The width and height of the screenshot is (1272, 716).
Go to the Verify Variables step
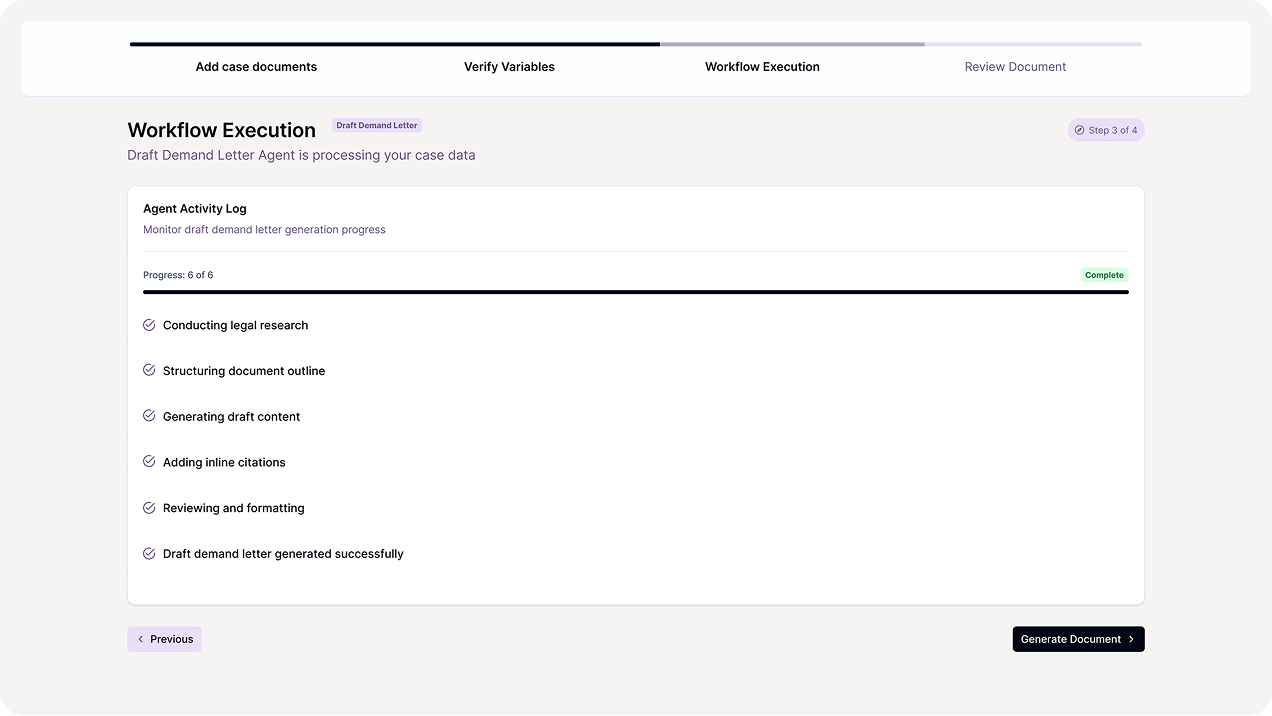(509, 67)
